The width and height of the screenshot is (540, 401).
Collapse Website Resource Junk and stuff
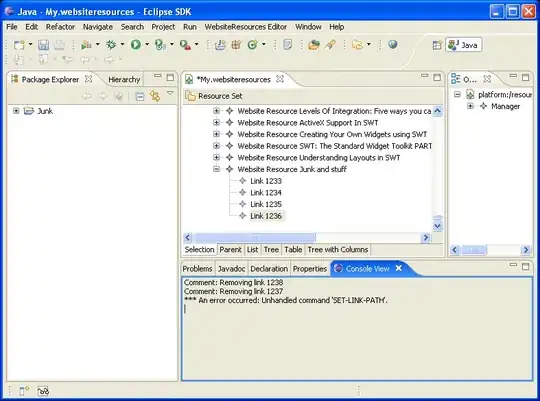216,169
